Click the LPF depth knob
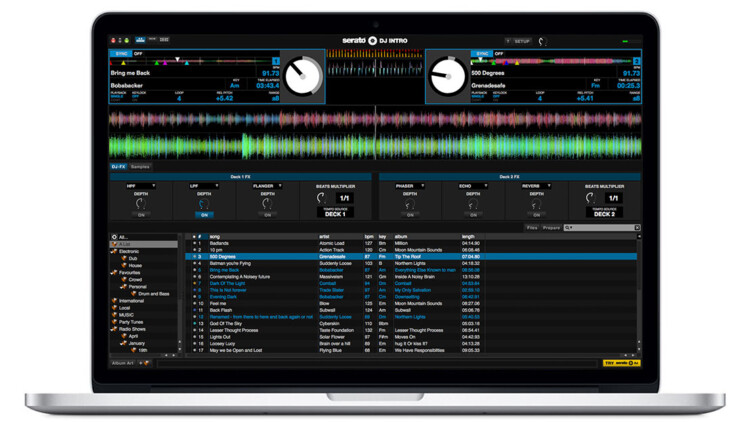This screenshot has height=422, width=750. [204, 204]
